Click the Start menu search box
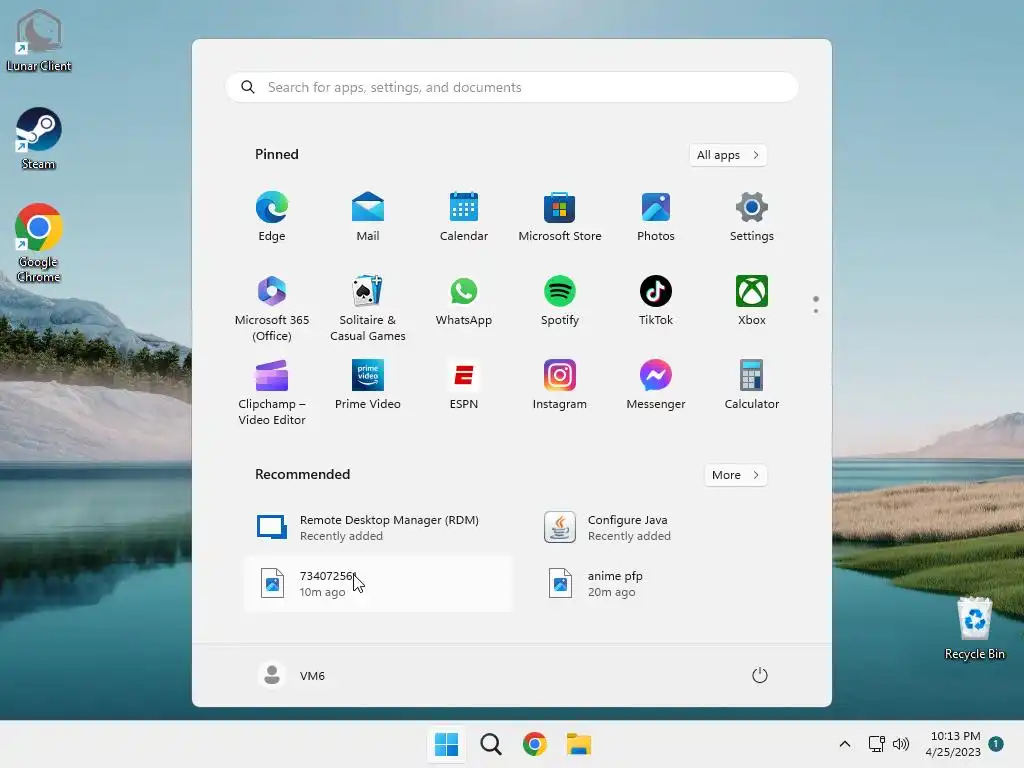 [x=512, y=87]
